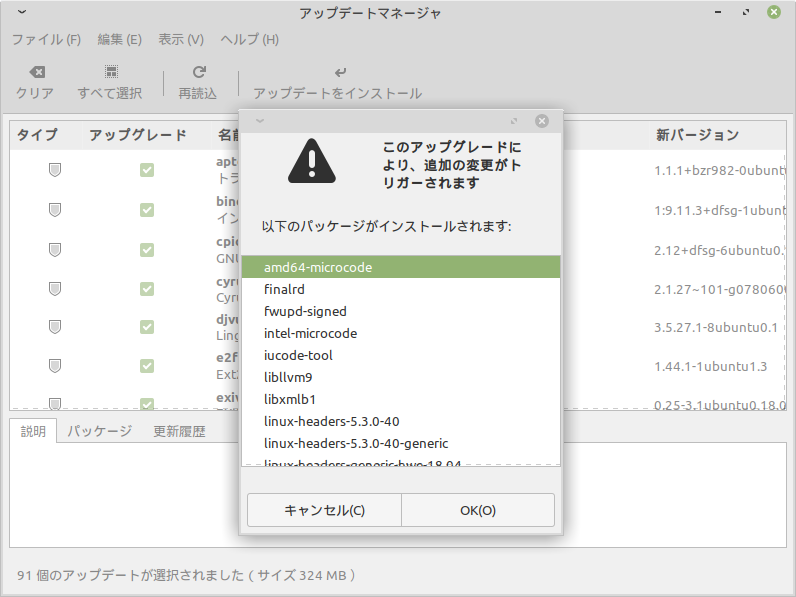
Task: Open the 編集 (E) menu
Action: pyautogui.click(x=119, y=40)
